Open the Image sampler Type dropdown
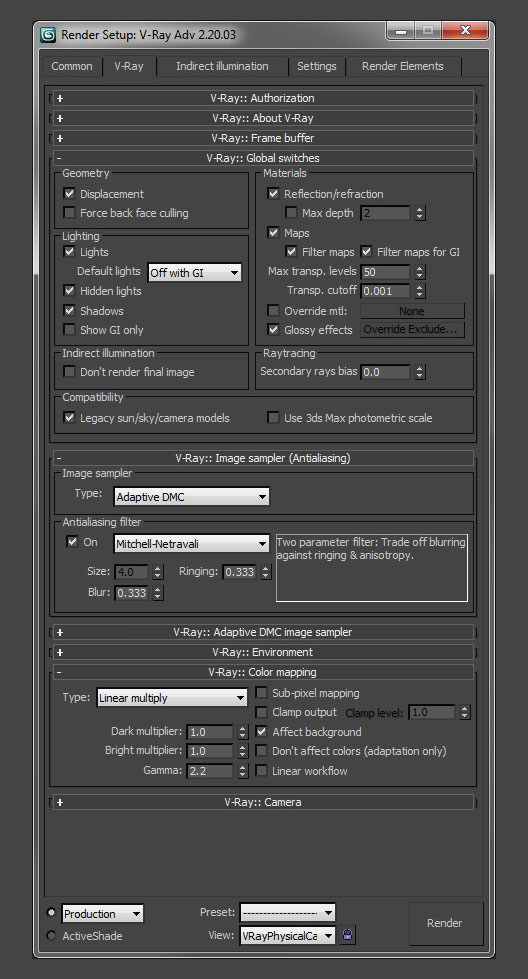Viewport: 528px width, 979px height. tap(192, 497)
